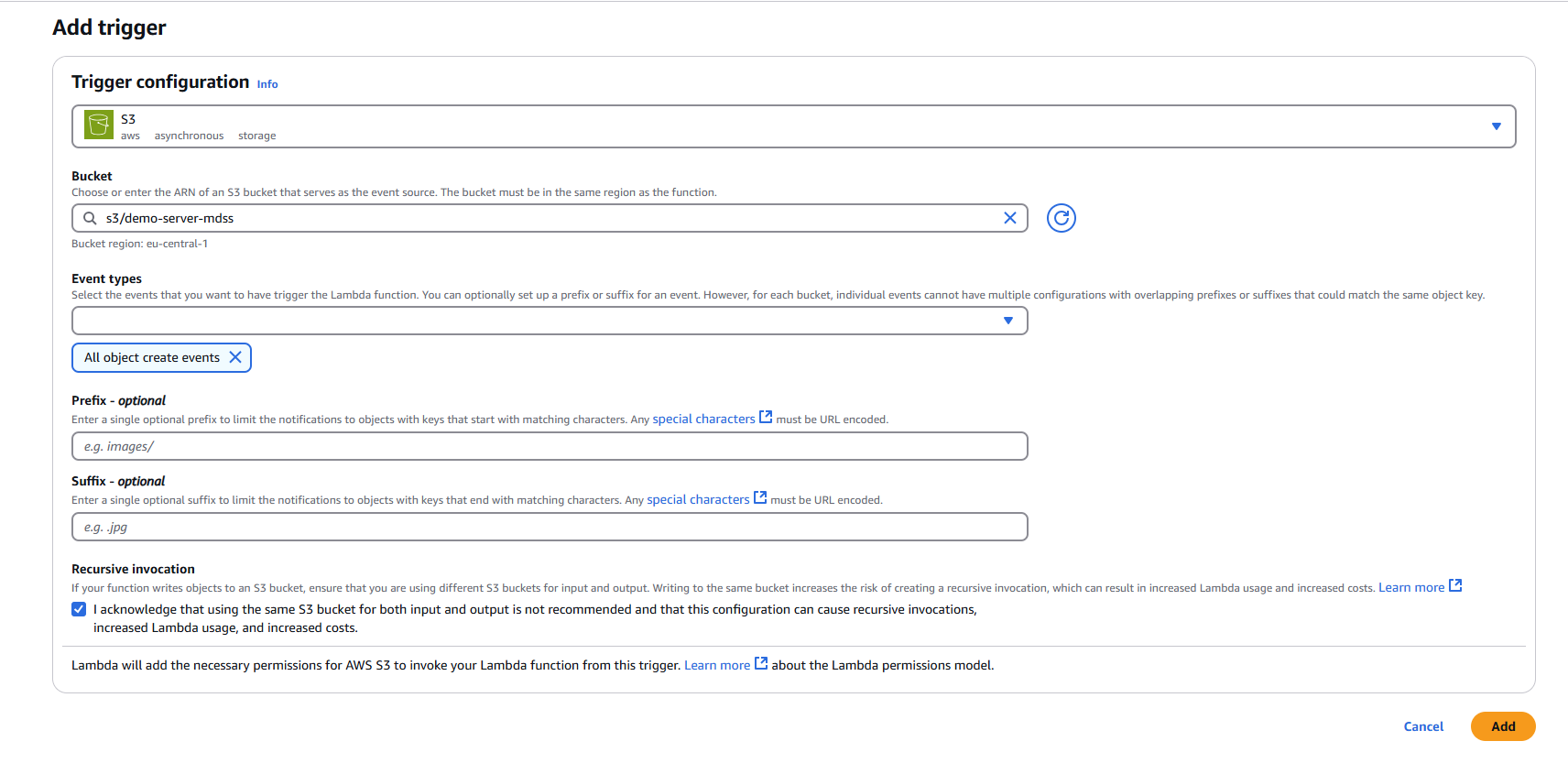Click the Recursive invocation section label
The height and width of the screenshot is (763, 1568).
pyautogui.click(x=133, y=569)
